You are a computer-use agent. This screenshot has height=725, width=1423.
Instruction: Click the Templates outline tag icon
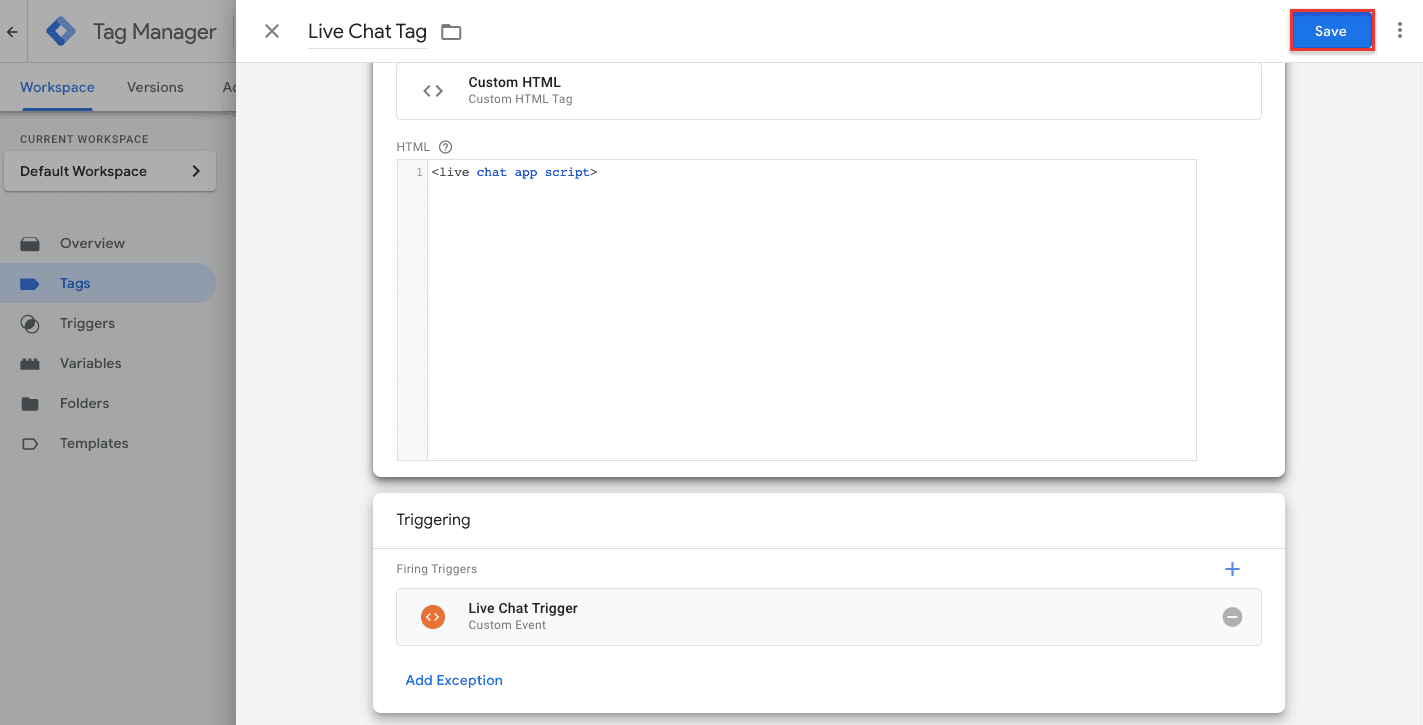(30, 443)
